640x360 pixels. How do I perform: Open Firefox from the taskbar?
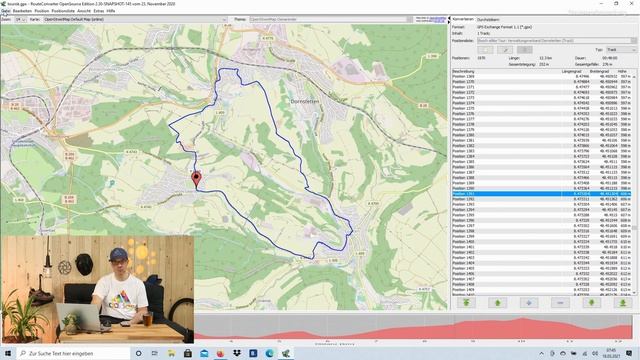pos(220,353)
